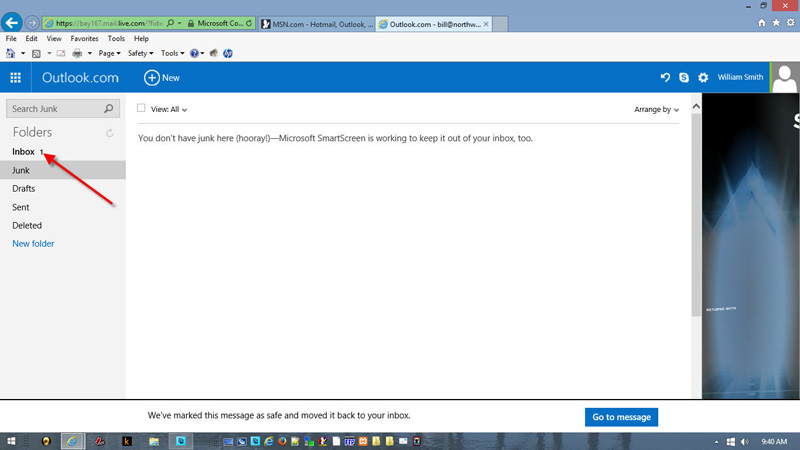Click the message list vertical scrollbar thumb
800x450 pixels.
696,214
